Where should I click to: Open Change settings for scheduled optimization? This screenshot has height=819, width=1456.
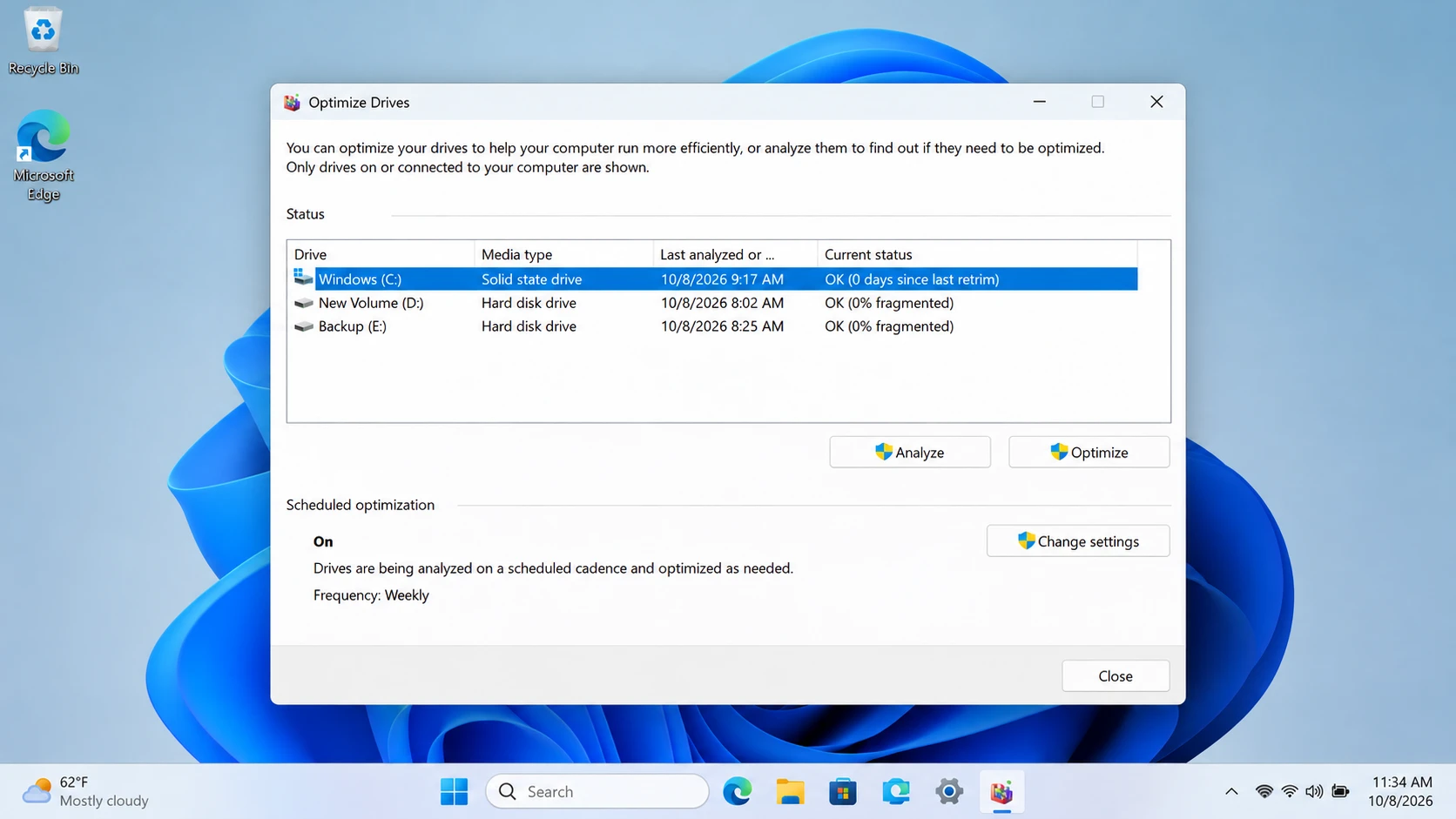tap(1078, 540)
